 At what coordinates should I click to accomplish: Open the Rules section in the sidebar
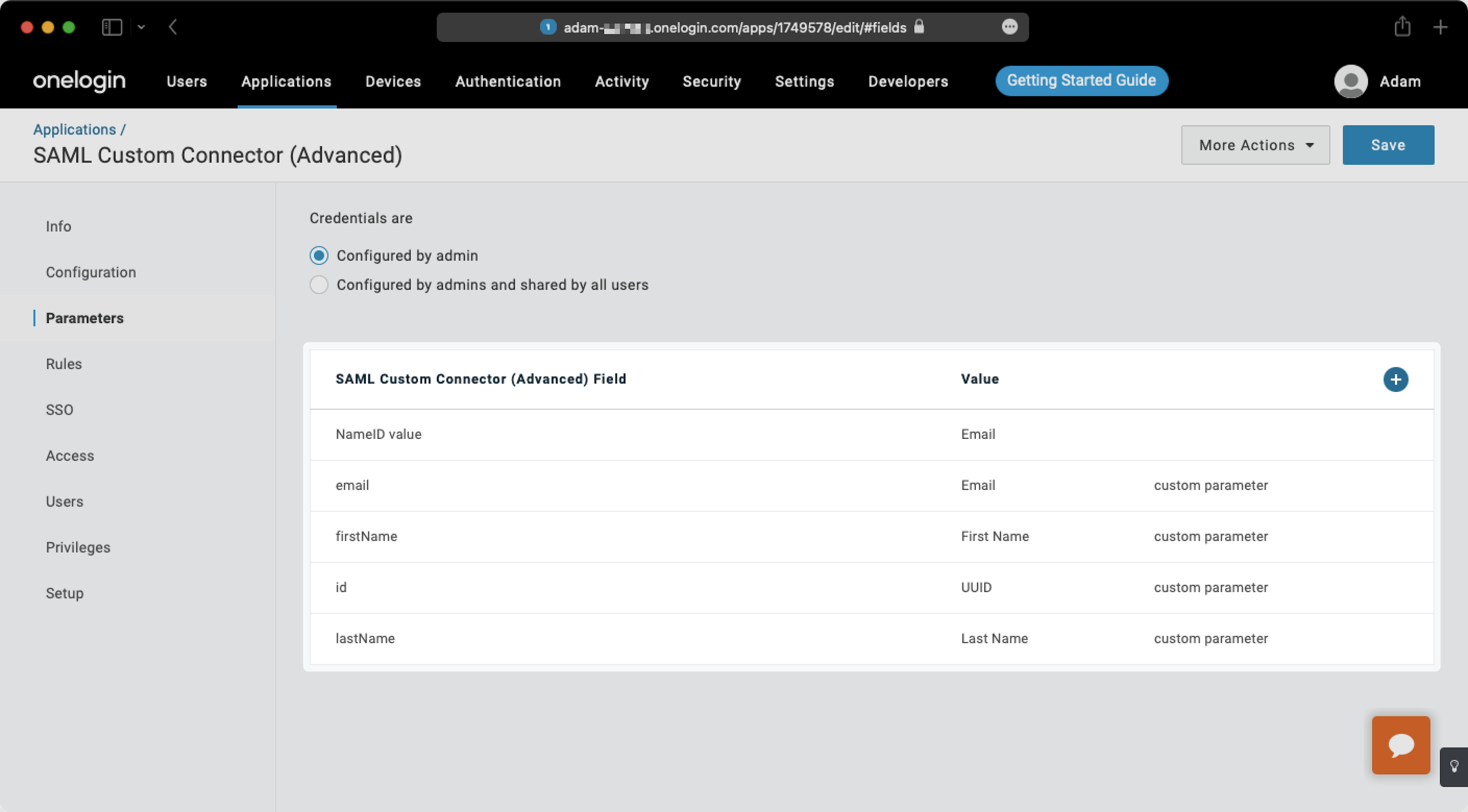[x=63, y=364]
